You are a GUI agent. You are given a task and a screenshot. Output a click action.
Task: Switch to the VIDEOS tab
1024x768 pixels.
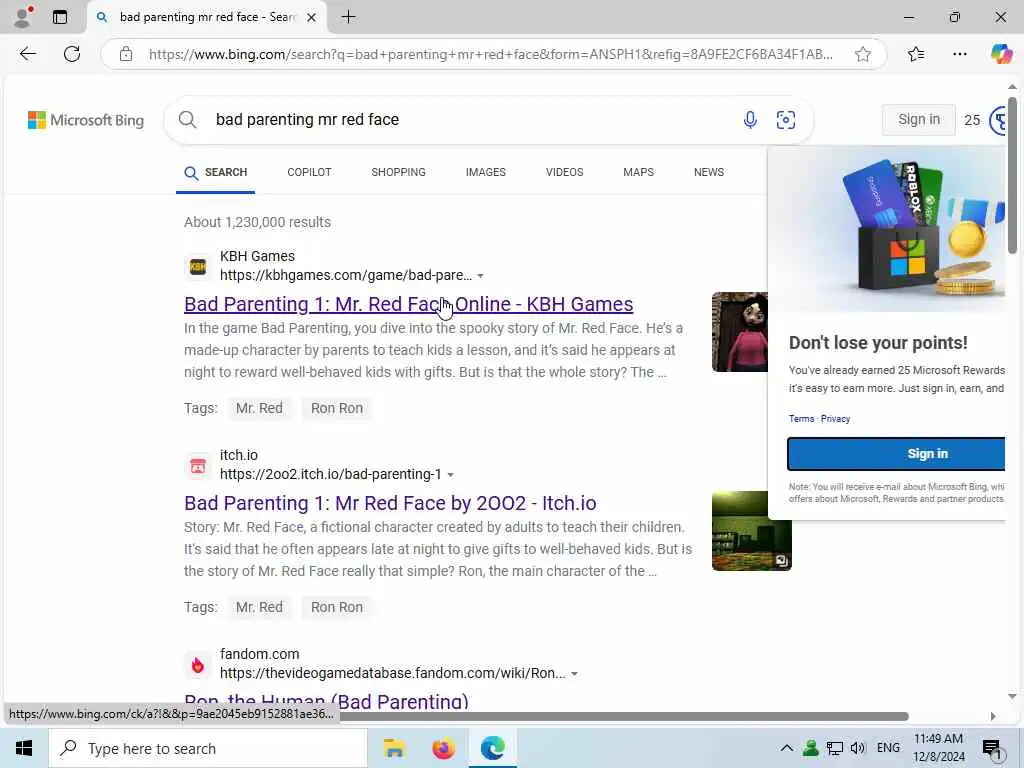pos(564,172)
